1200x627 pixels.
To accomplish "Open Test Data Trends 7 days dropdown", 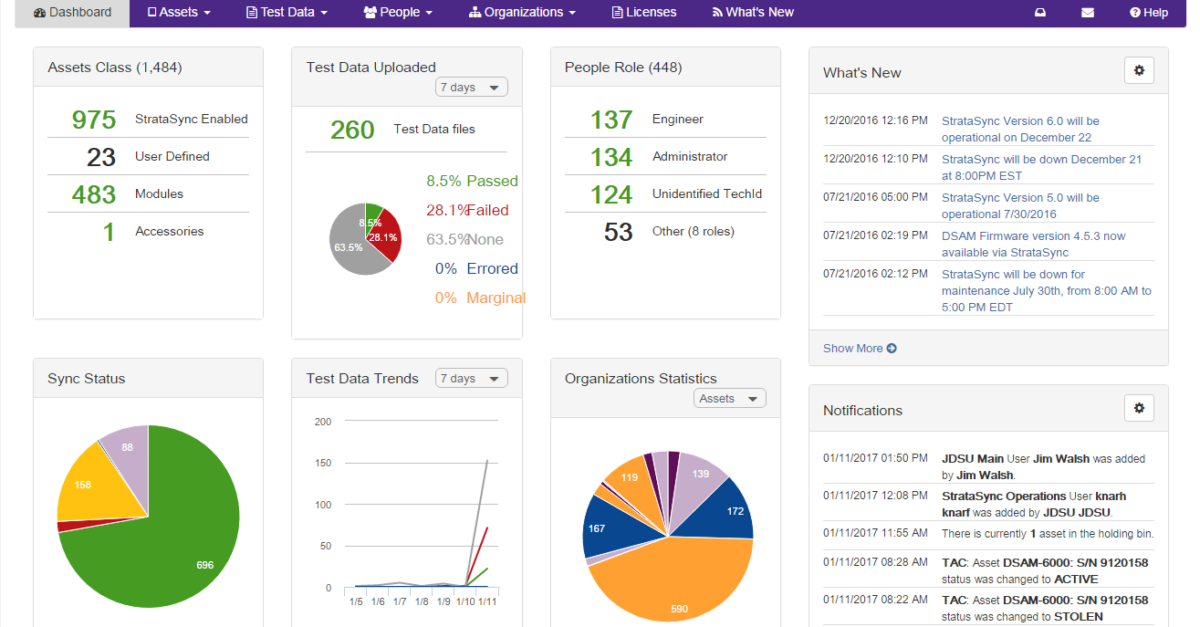I will point(471,379).
